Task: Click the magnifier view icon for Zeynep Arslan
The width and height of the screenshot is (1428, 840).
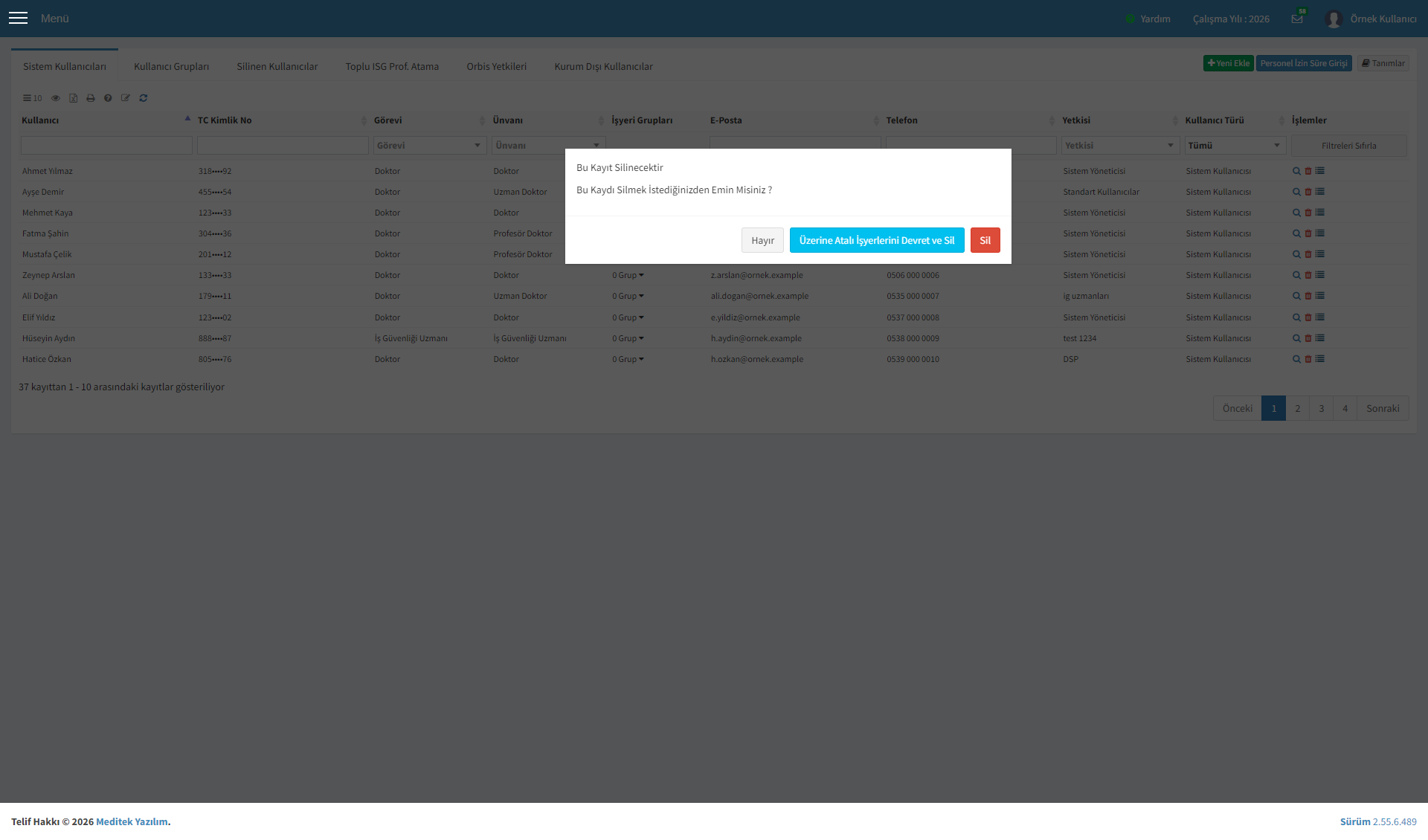Action: [x=1296, y=275]
